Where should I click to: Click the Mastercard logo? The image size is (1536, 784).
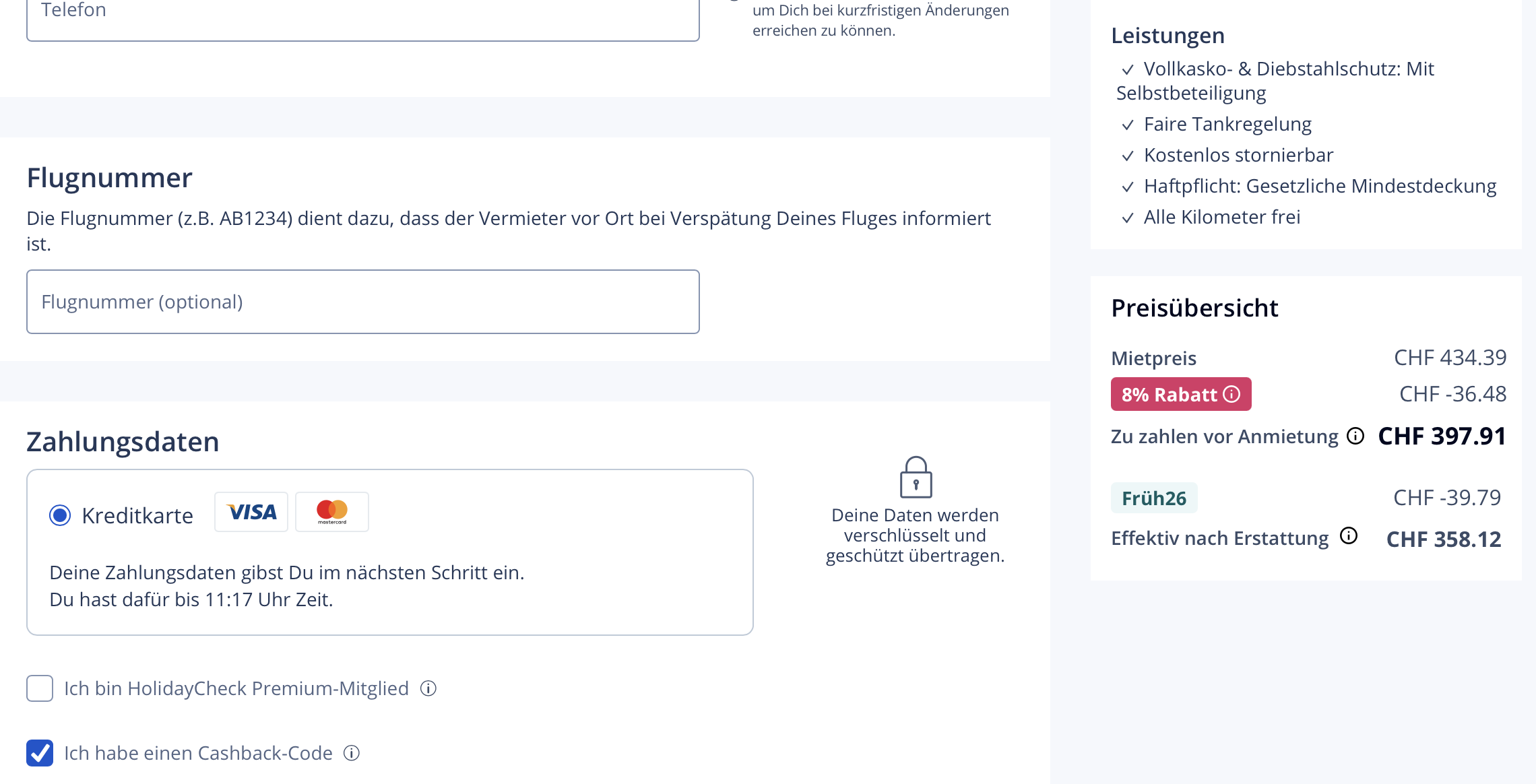pyautogui.click(x=332, y=512)
